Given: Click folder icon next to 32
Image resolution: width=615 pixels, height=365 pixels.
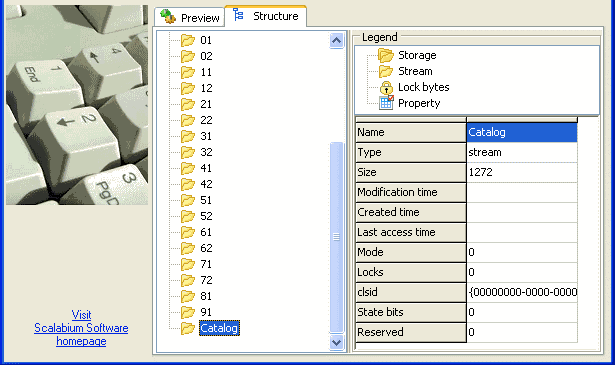Looking at the screenshot, I should (188, 152).
